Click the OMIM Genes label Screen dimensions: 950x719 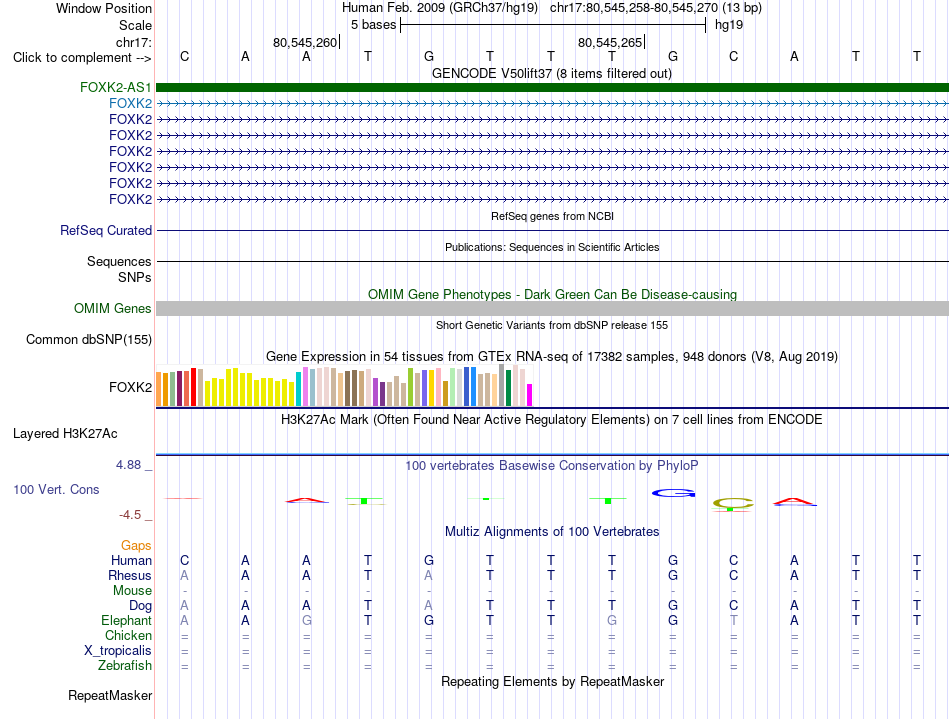coord(112,308)
